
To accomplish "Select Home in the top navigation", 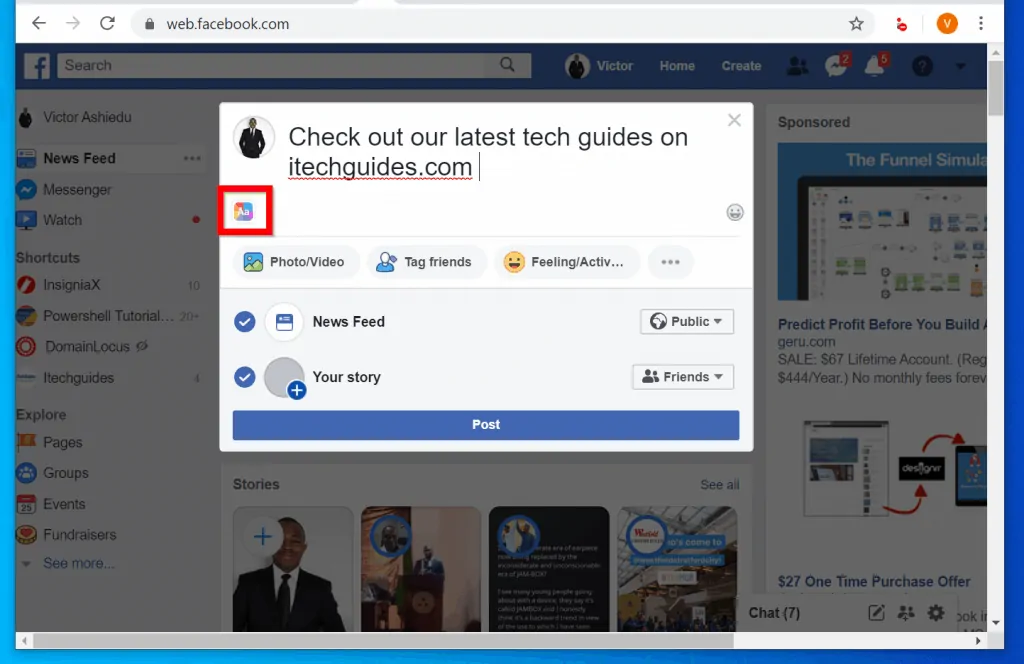I will [x=677, y=65].
